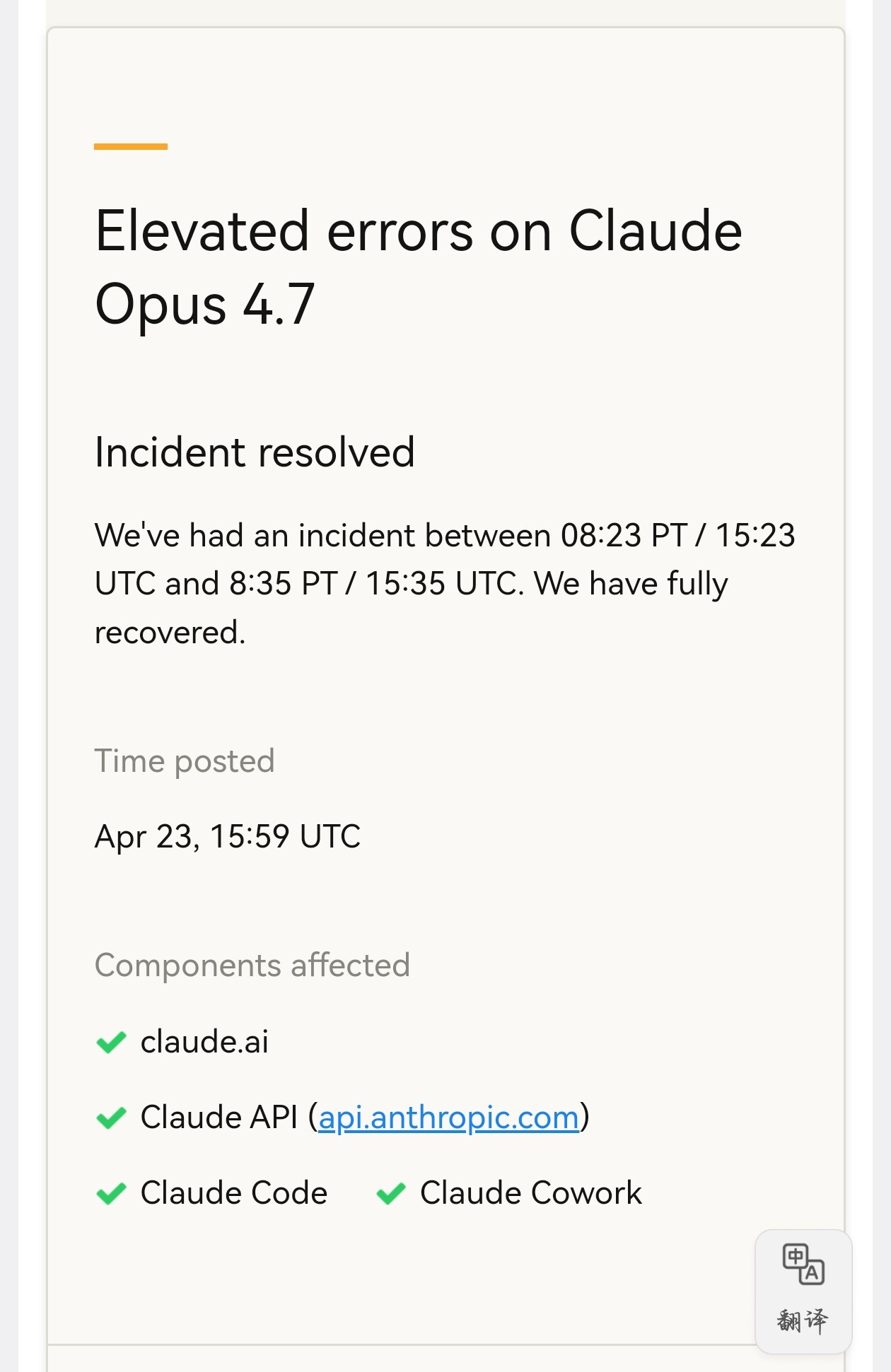Select the 'Apr 23, 15:59 UTC' timestamp
The height and width of the screenshot is (1372, 891).
click(x=228, y=837)
